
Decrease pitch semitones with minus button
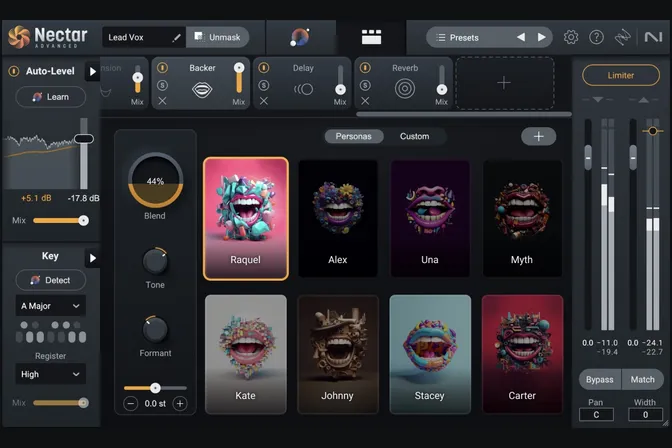click(131, 403)
